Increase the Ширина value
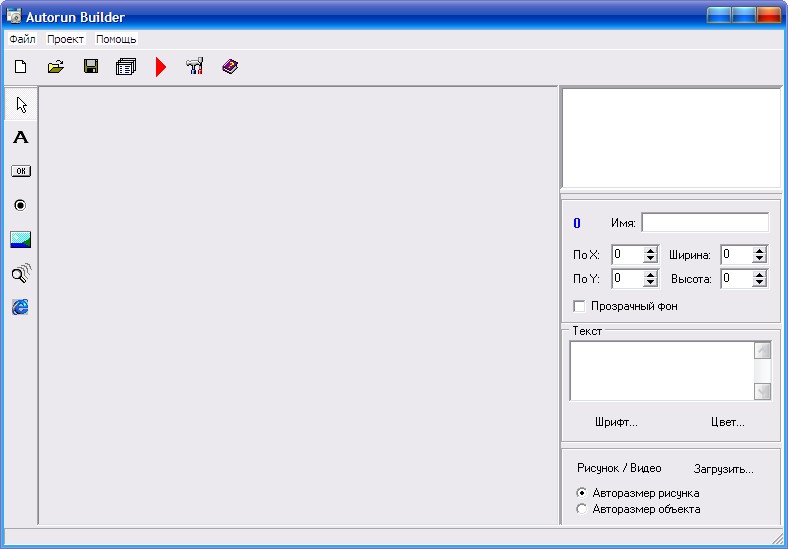Viewport: 788px width, 549px height. tap(759, 250)
